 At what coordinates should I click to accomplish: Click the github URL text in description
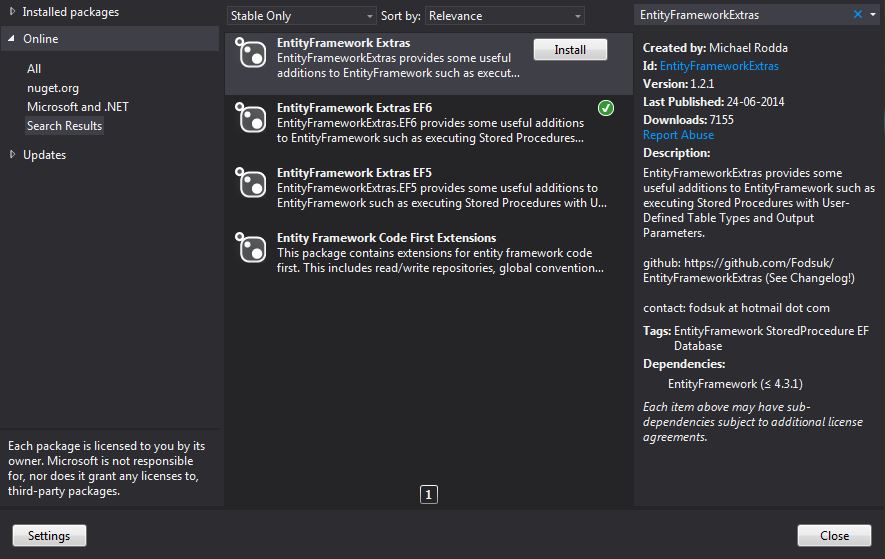tap(749, 270)
